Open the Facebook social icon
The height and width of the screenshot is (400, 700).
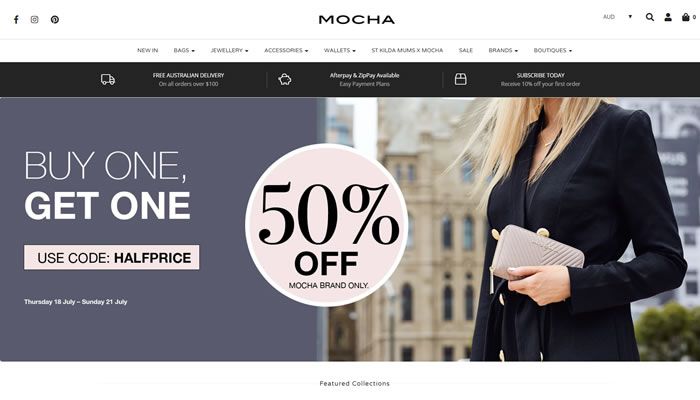click(x=16, y=20)
